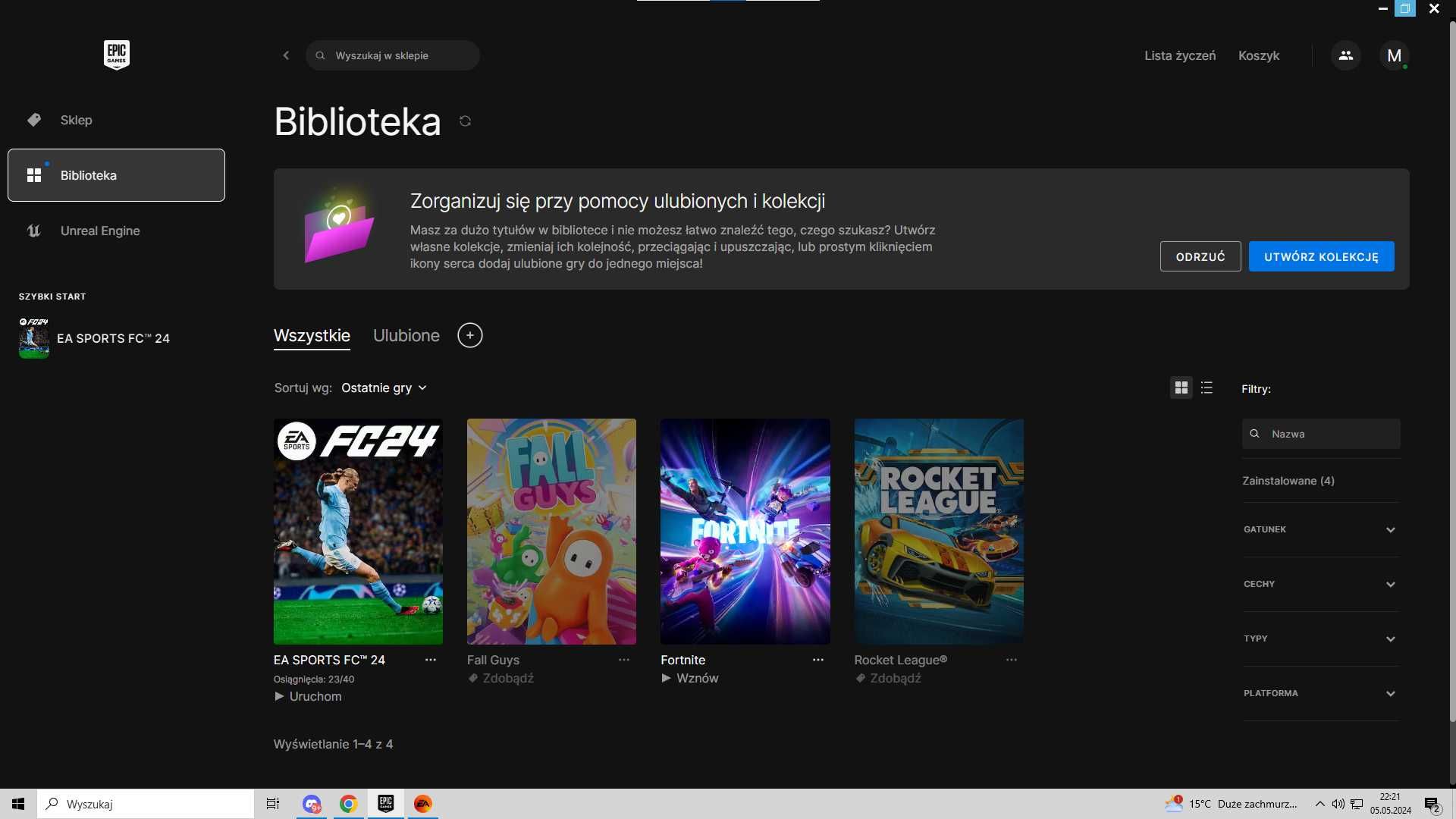Click the taskbar clock 22:21
The image size is (1456, 819).
tap(1390, 804)
